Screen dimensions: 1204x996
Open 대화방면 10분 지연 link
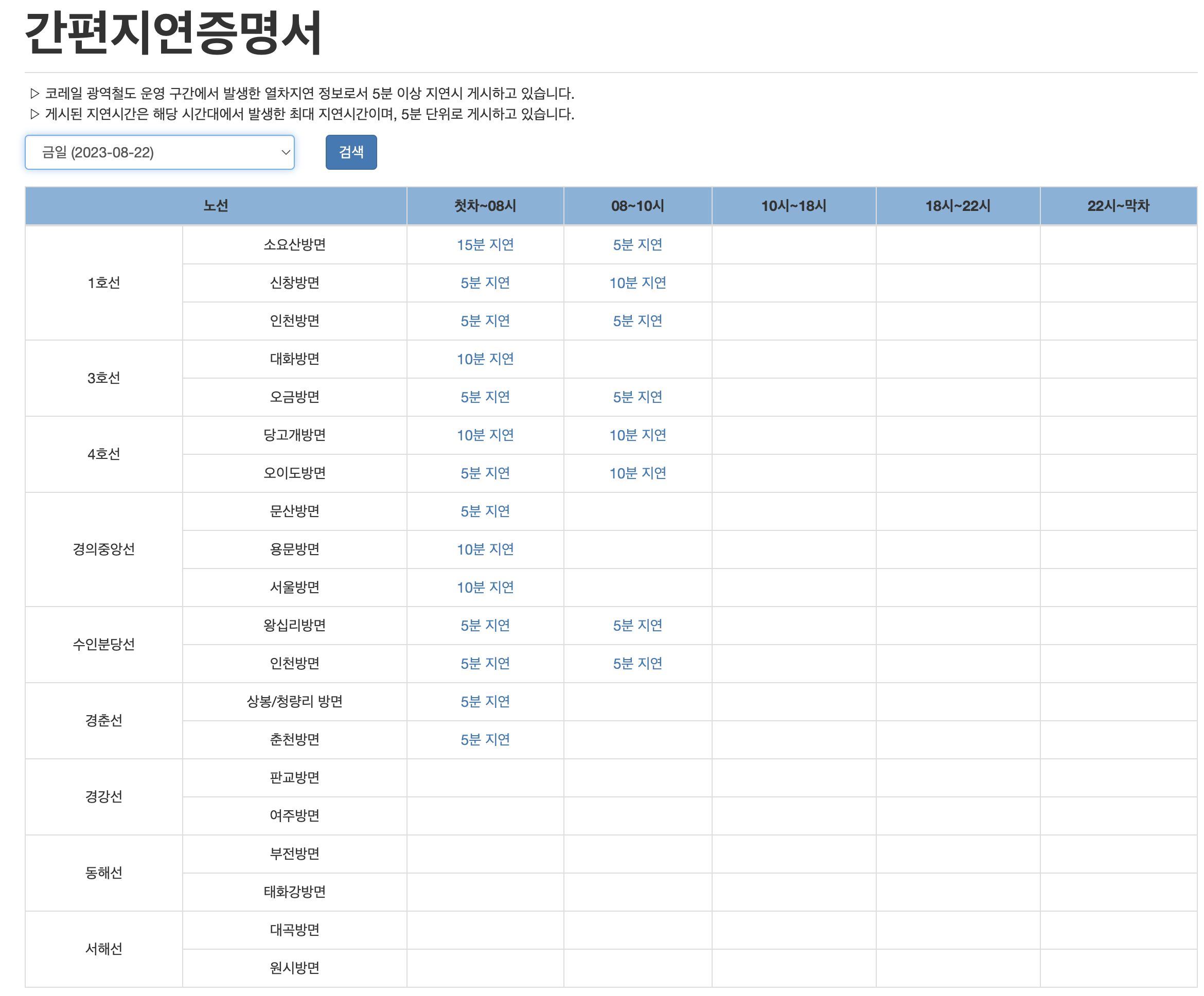485,359
